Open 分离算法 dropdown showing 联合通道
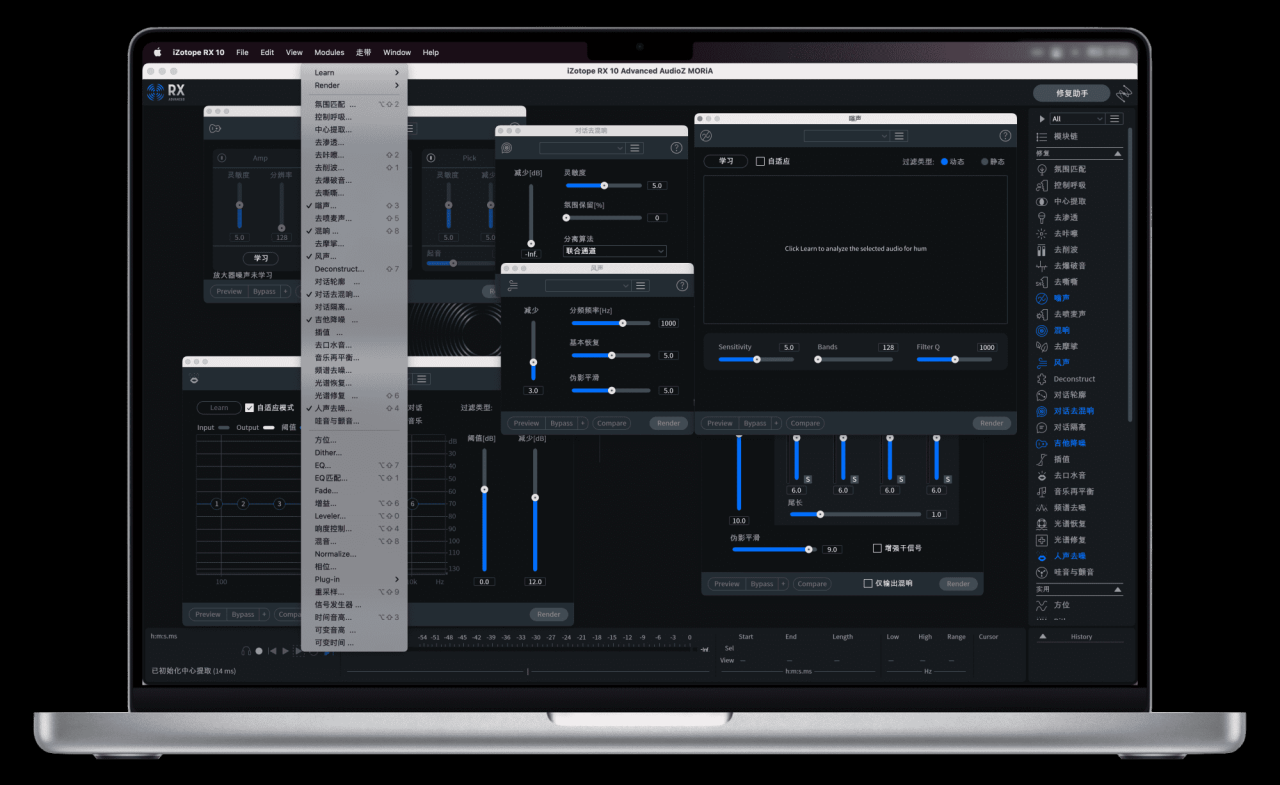This screenshot has width=1280, height=785. tap(615, 251)
